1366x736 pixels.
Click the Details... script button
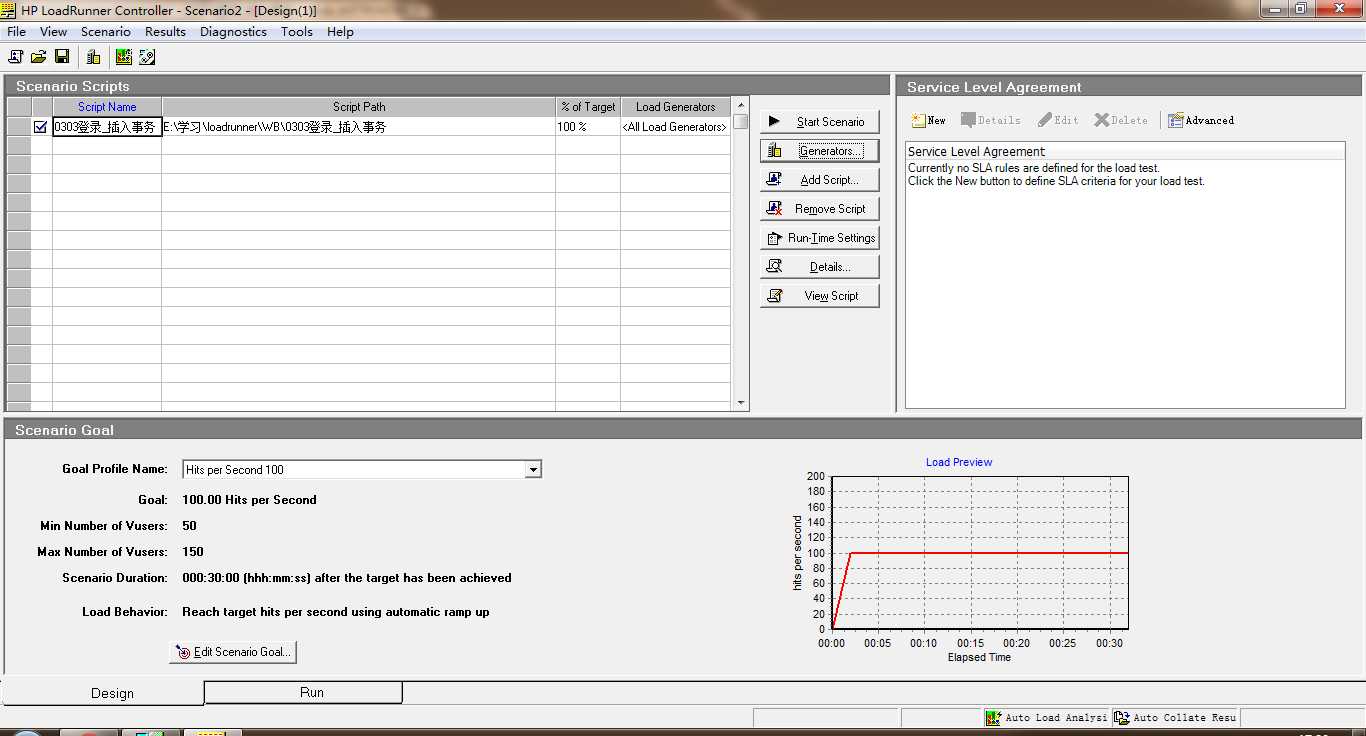click(x=820, y=266)
